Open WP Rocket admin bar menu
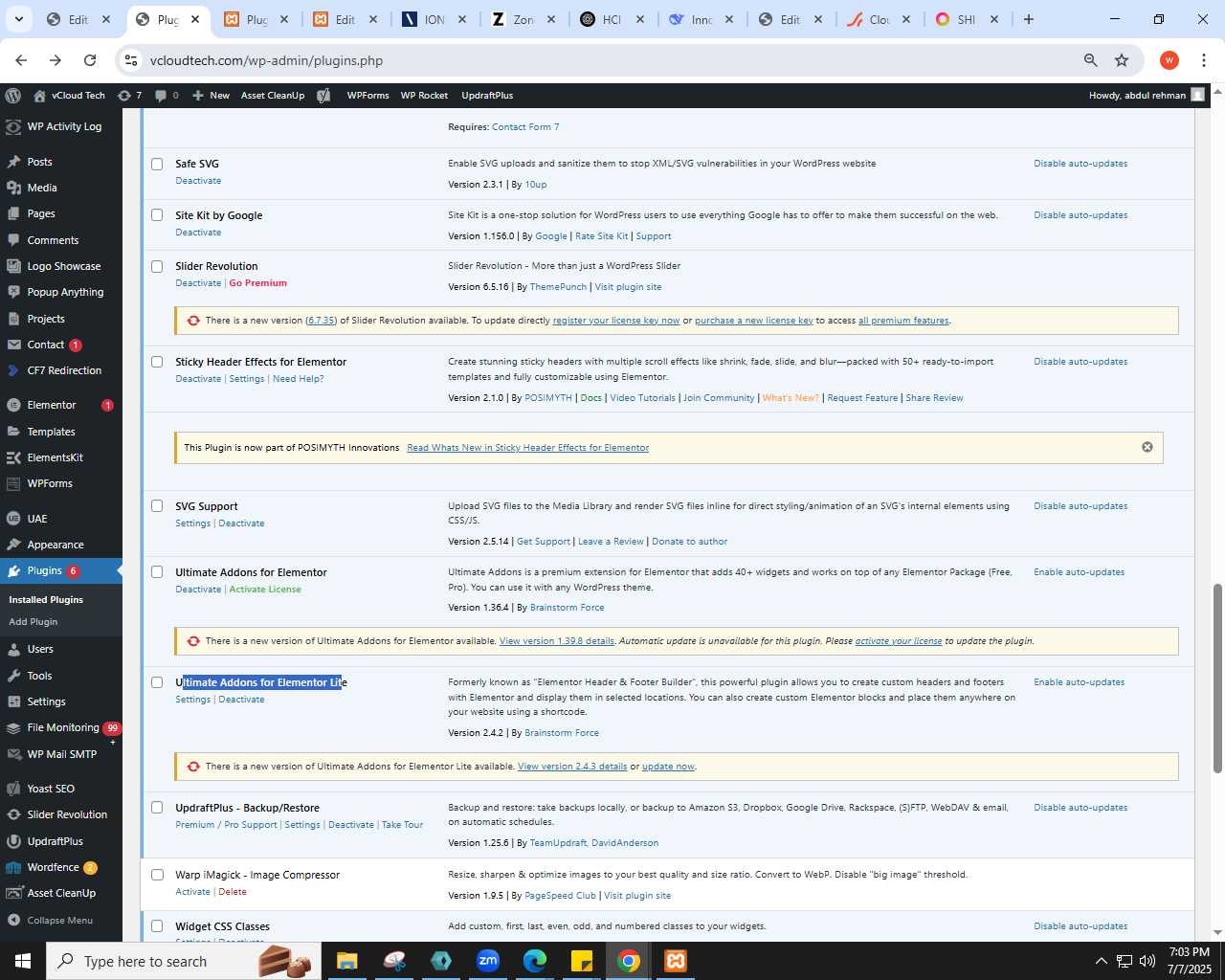 [424, 96]
